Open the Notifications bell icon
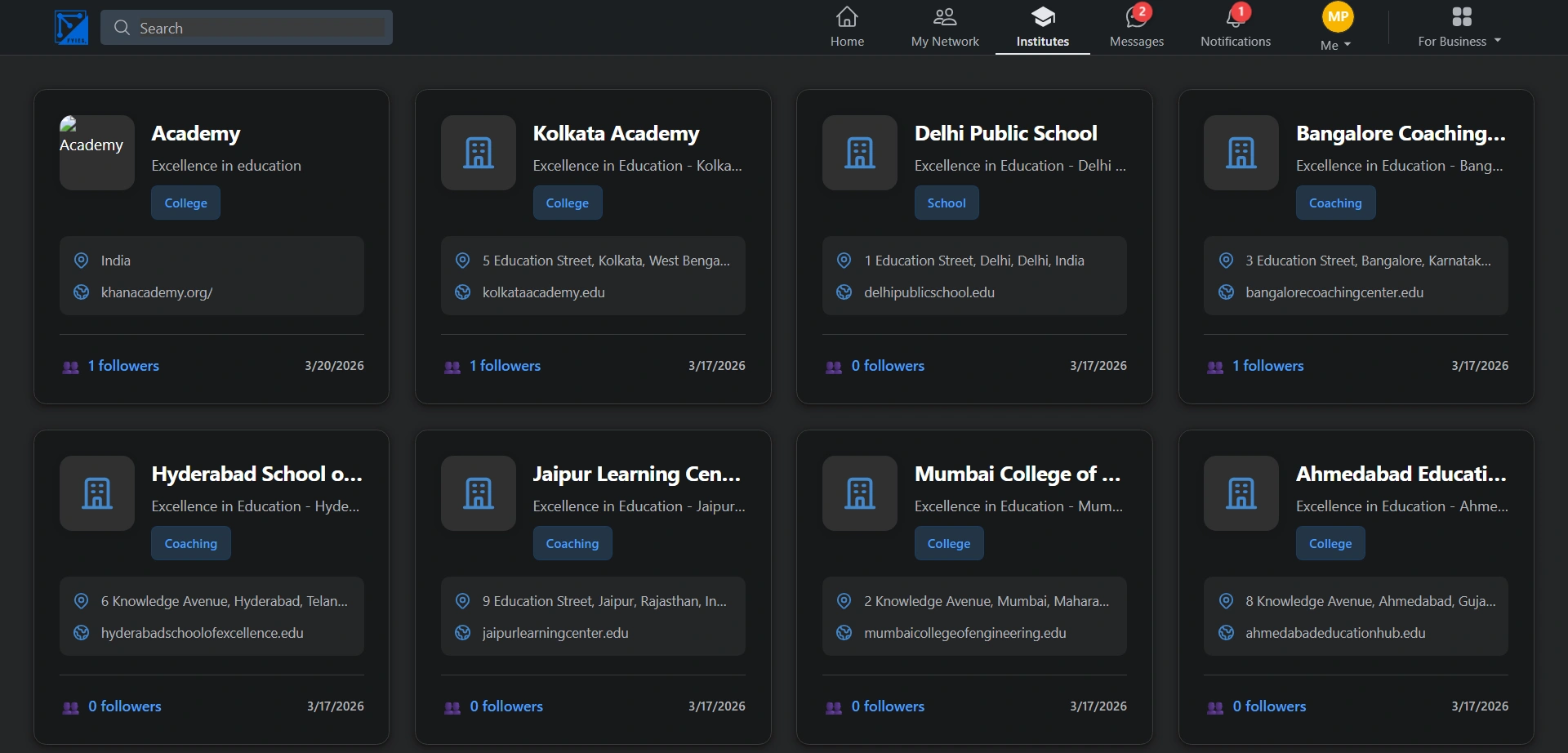 (x=1235, y=17)
